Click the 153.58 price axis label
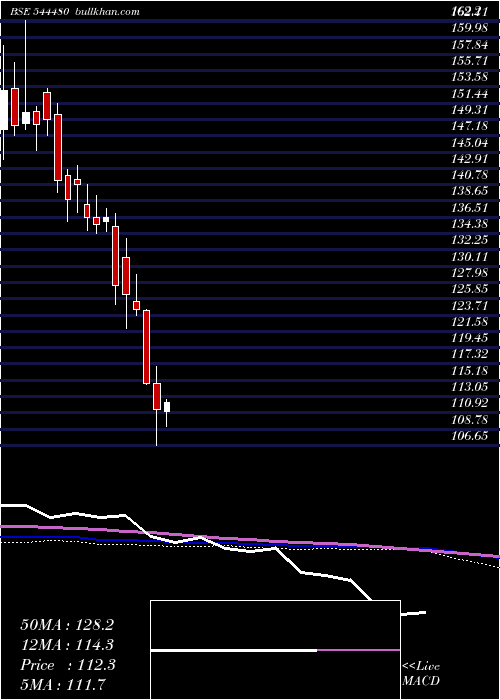The image size is (500, 700). pyautogui.click(x=468, y=77)
